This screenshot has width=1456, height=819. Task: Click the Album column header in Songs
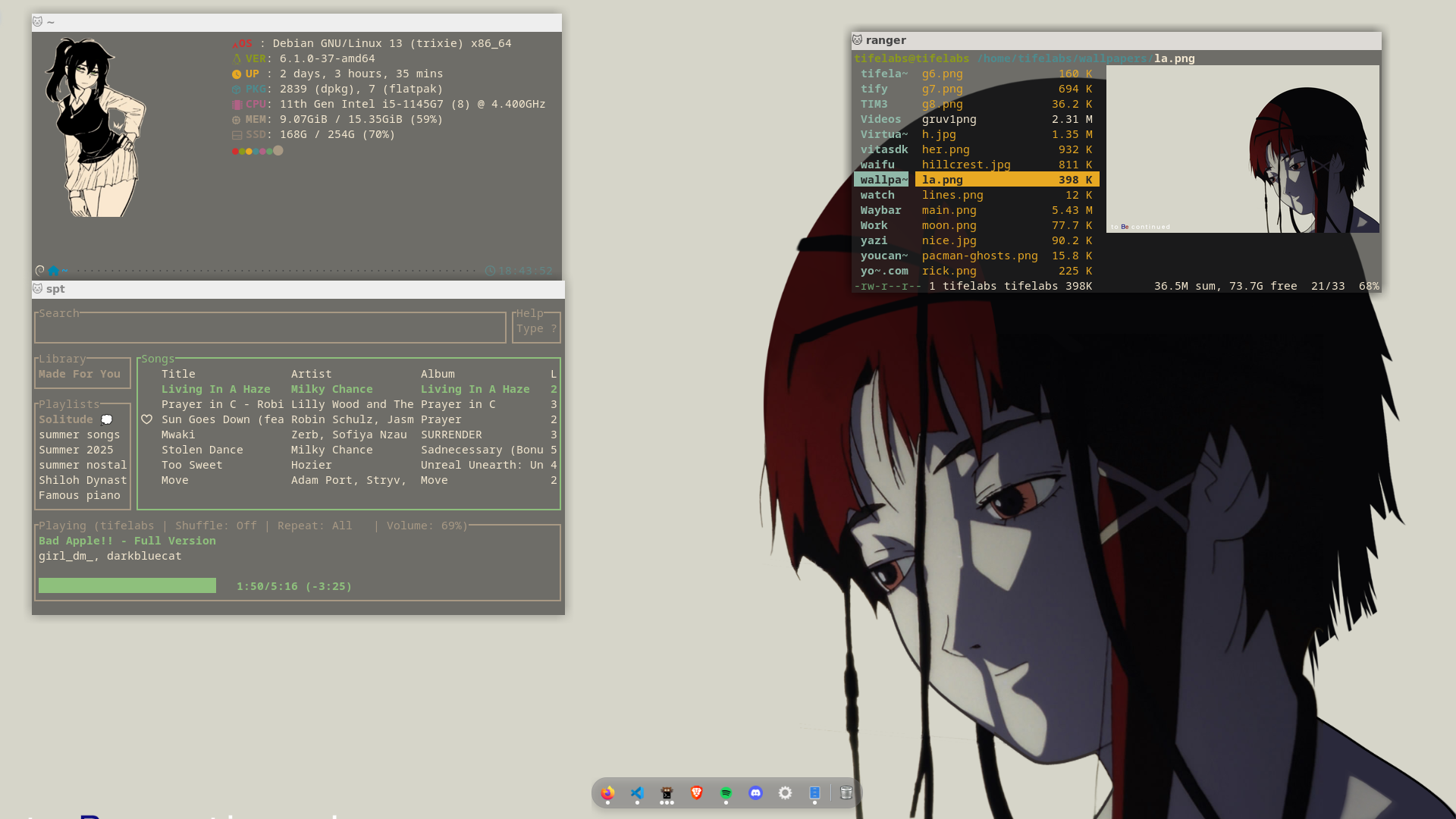click(438, 374)
